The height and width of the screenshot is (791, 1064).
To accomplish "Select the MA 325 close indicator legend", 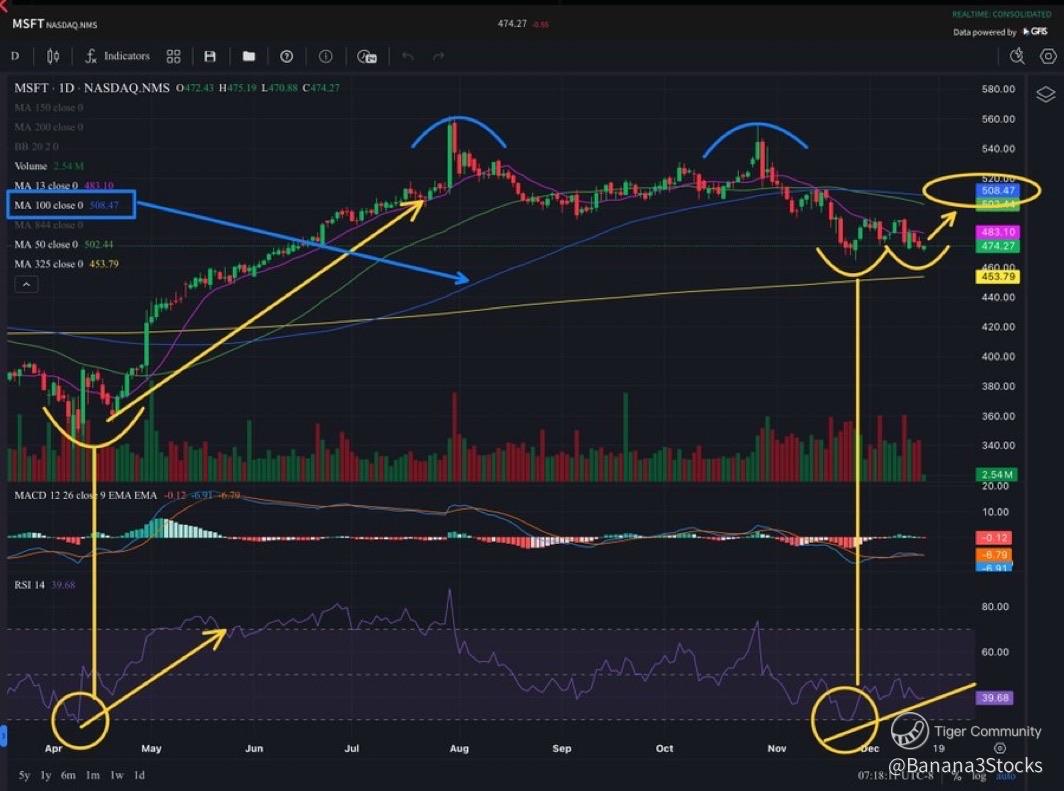I will (66, 264).
